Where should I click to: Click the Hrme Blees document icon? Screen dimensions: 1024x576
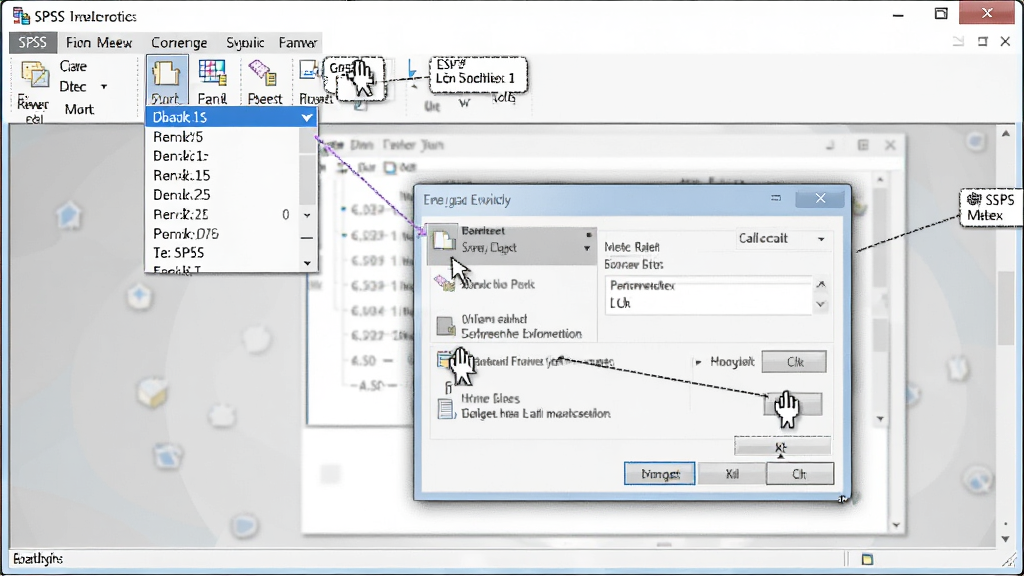pos(446,409)
